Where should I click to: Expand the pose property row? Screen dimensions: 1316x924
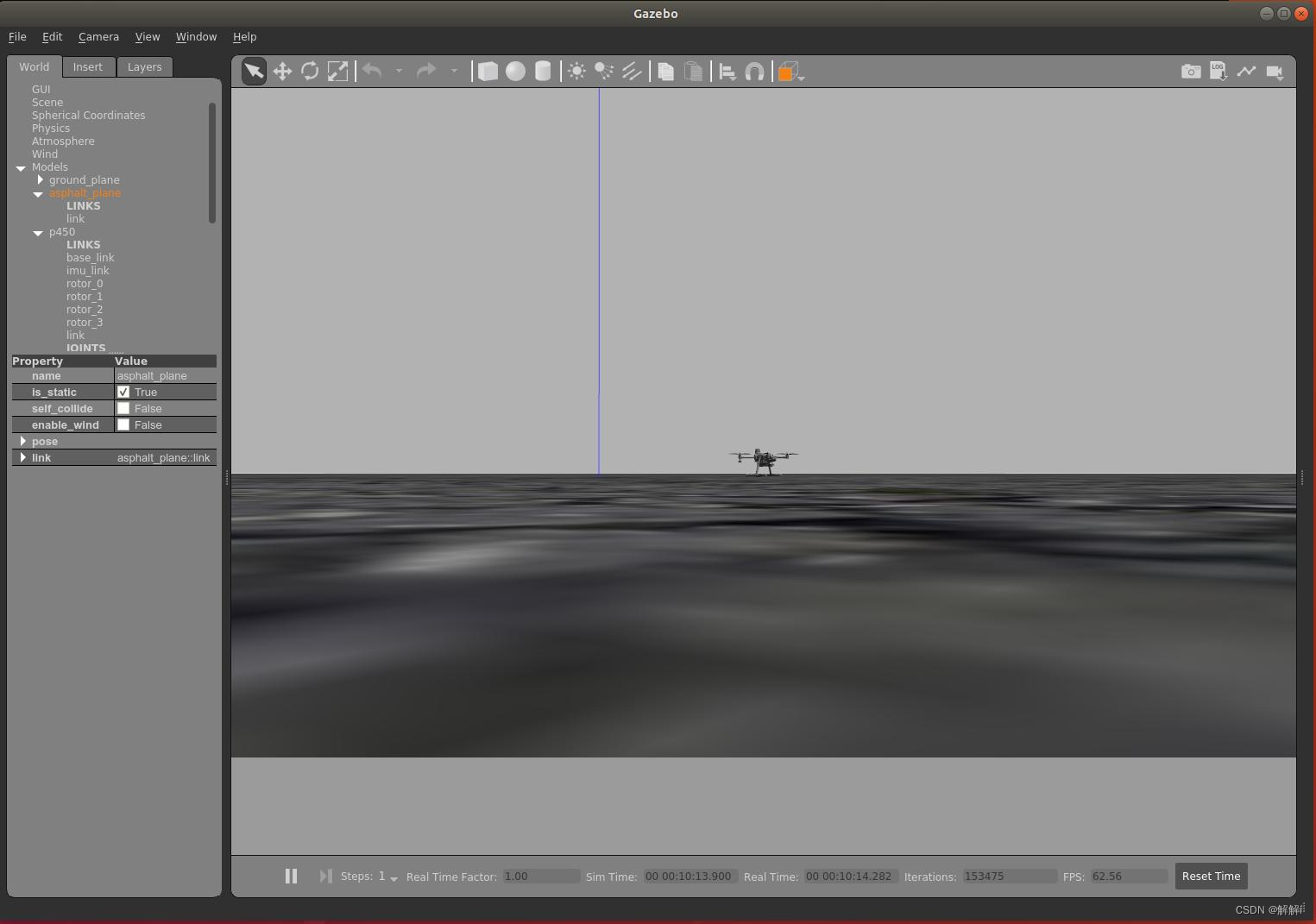[23, 441]
